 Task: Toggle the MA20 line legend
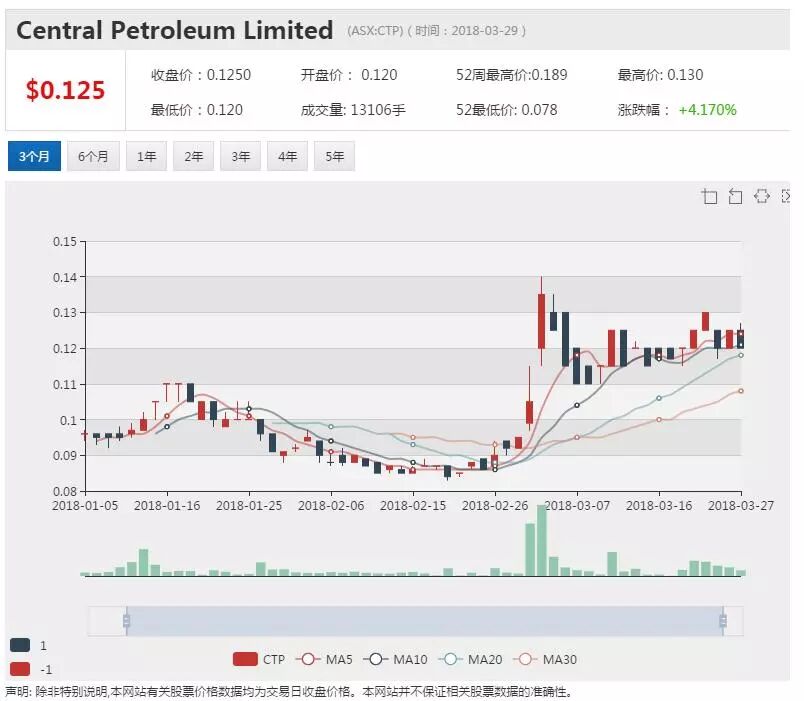[x=470, y=659]
